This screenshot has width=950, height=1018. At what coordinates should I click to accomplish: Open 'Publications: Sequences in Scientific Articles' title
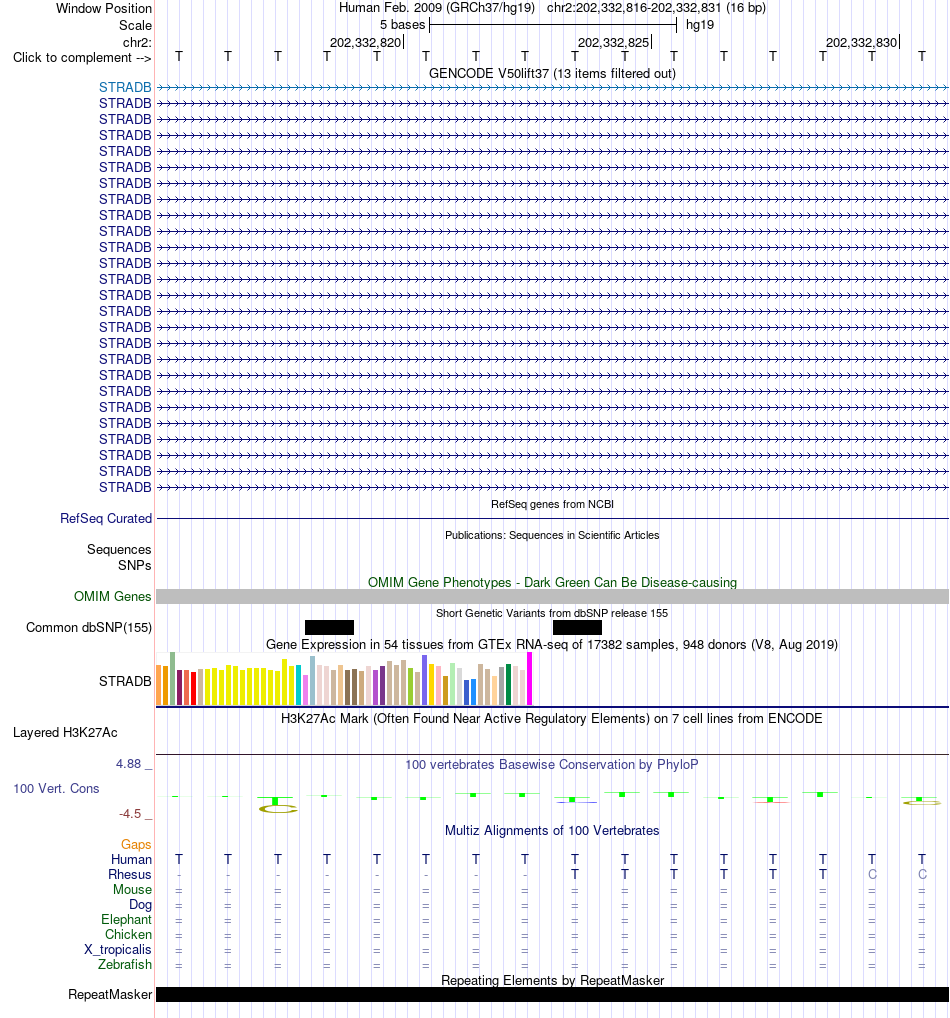[x=552, y=535]
